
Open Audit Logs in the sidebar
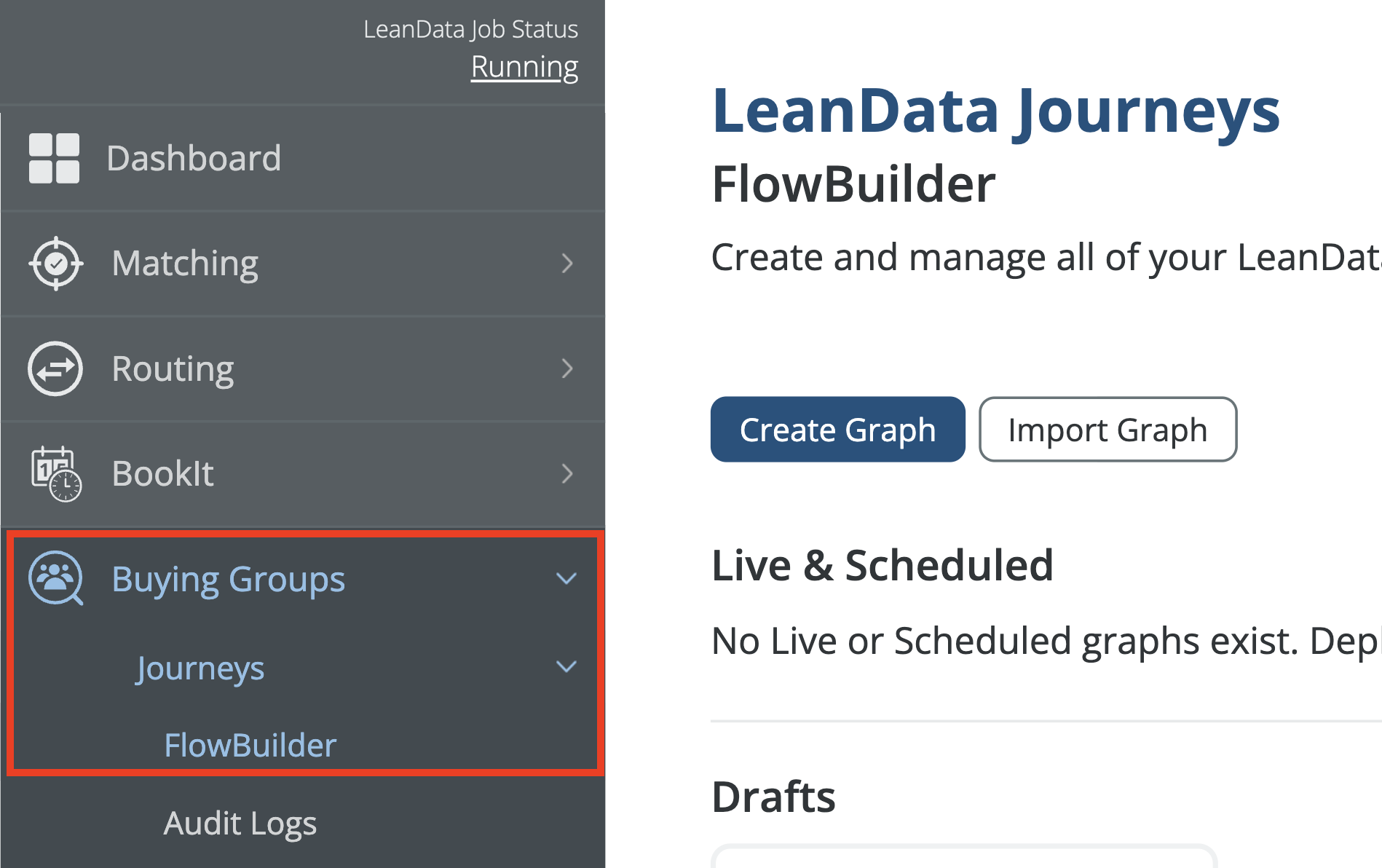(x=240, y=823)
